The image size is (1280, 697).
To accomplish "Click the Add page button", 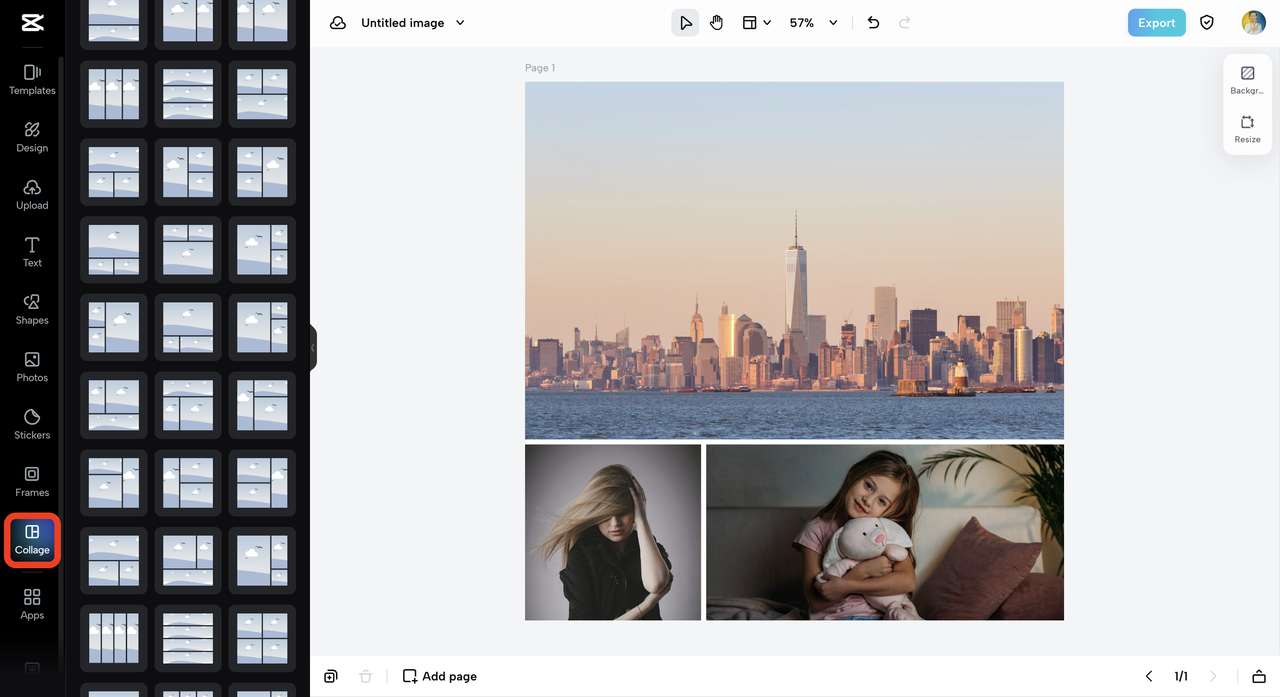I will 439,677.
